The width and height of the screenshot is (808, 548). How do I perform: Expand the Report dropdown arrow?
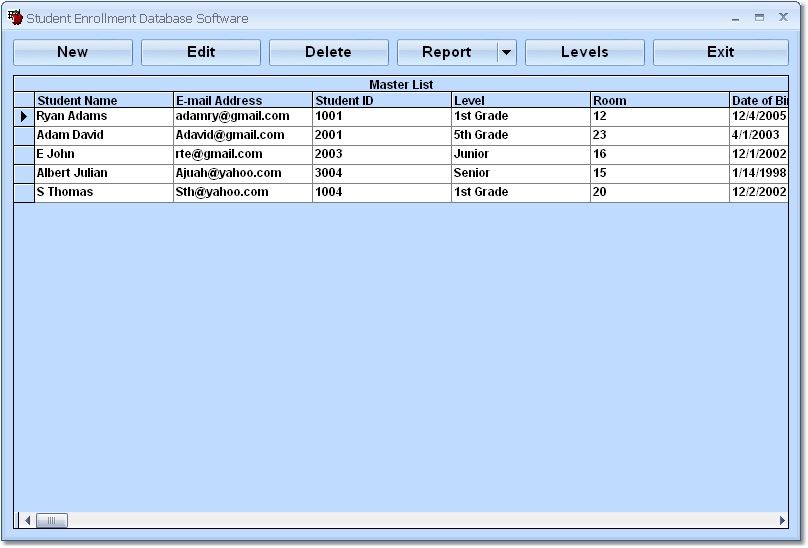pyautogui.click(x=507, y=52)
